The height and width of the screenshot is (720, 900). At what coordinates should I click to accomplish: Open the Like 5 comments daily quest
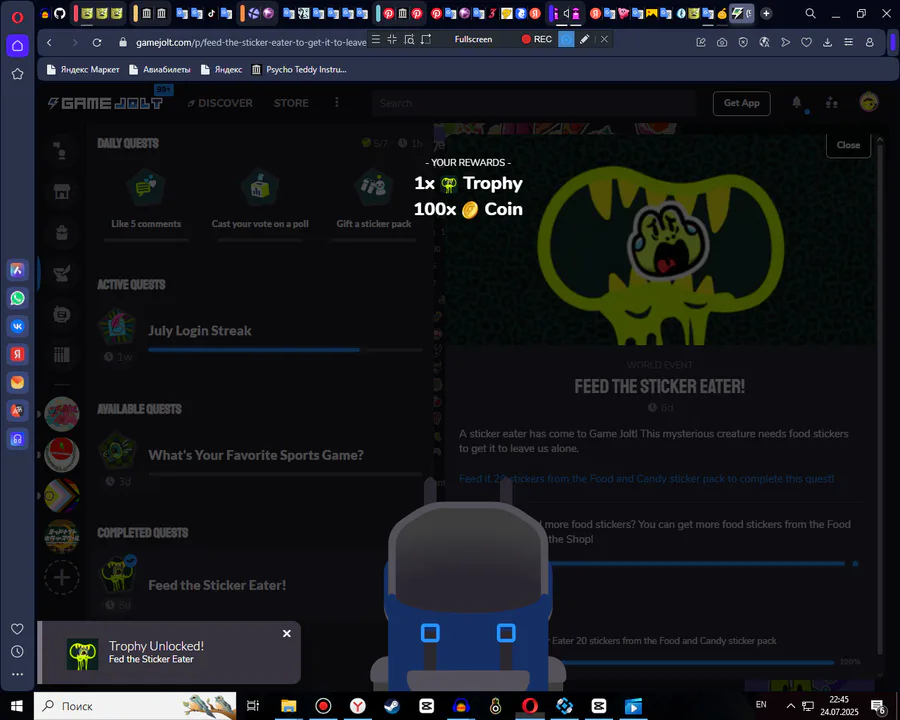point(146,202)
